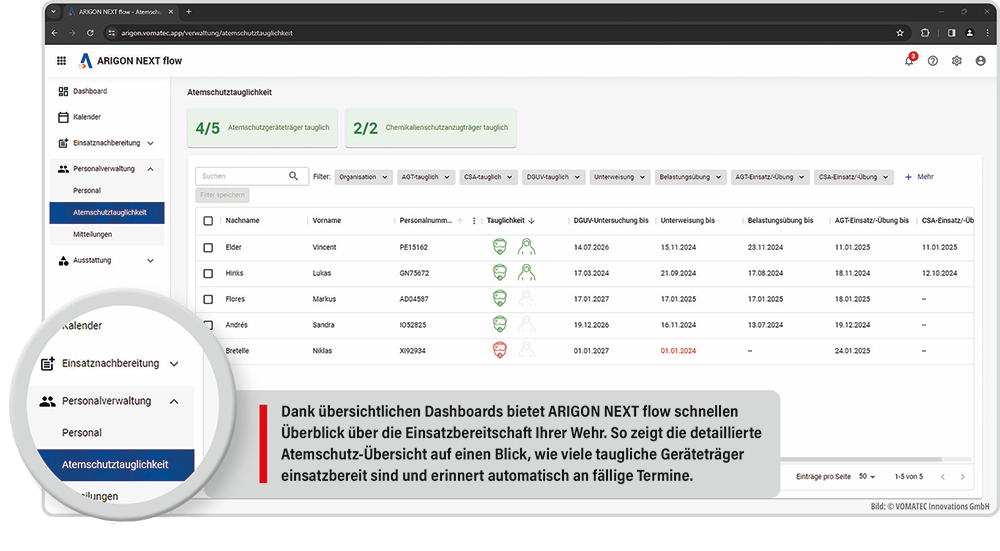Click Elder's green respirator mask icon

(x=500, y=246)
